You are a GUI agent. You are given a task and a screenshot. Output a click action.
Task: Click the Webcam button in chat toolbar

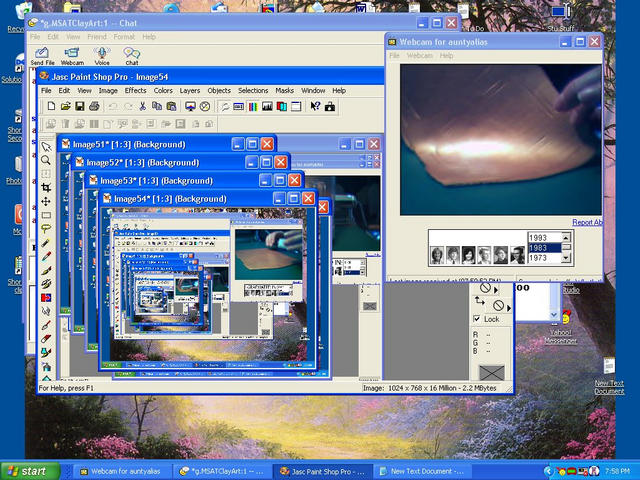[72, 56]
